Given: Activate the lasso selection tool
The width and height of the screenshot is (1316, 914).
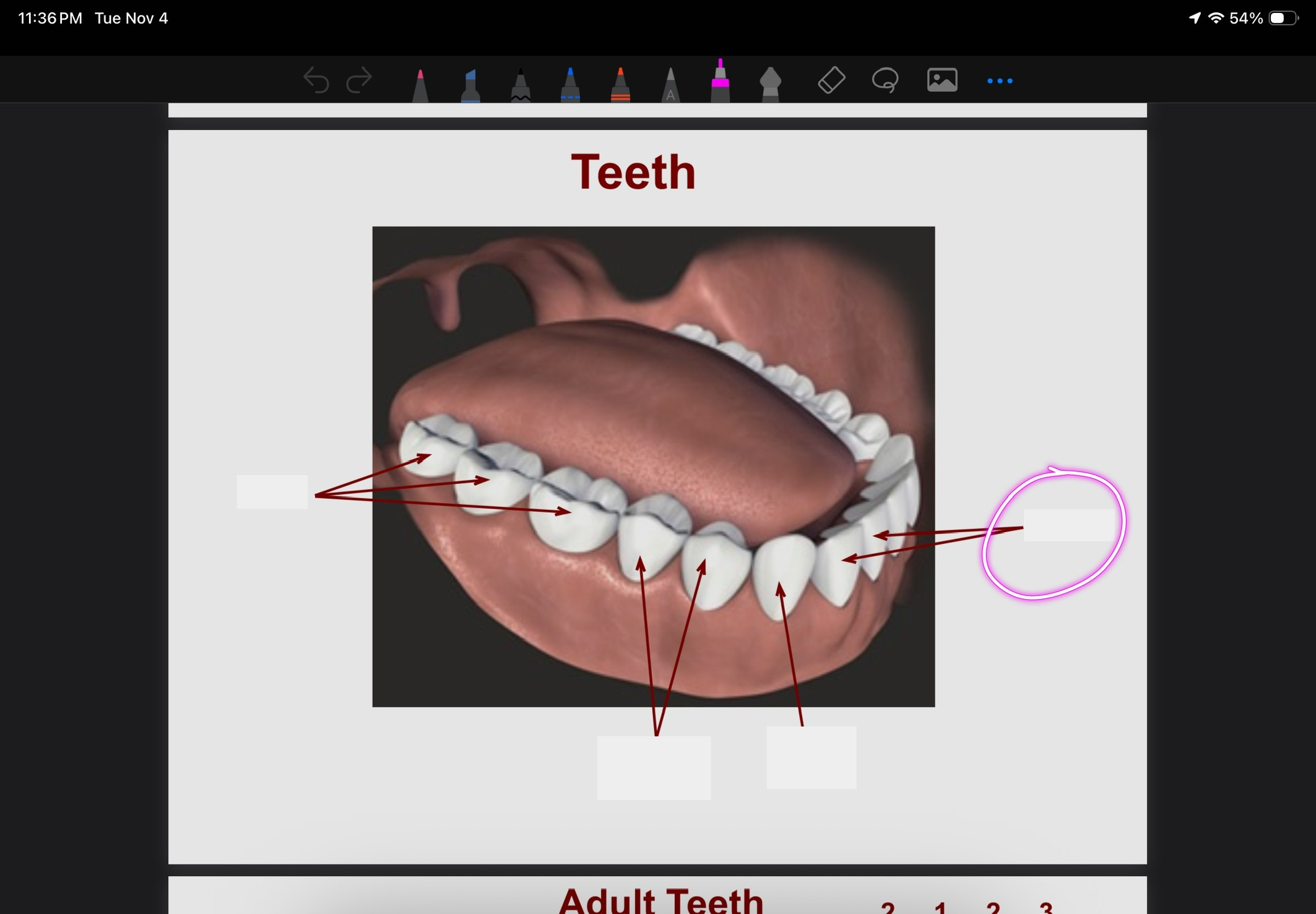Looking at the screenshot, I should click(x=885, y=80).
